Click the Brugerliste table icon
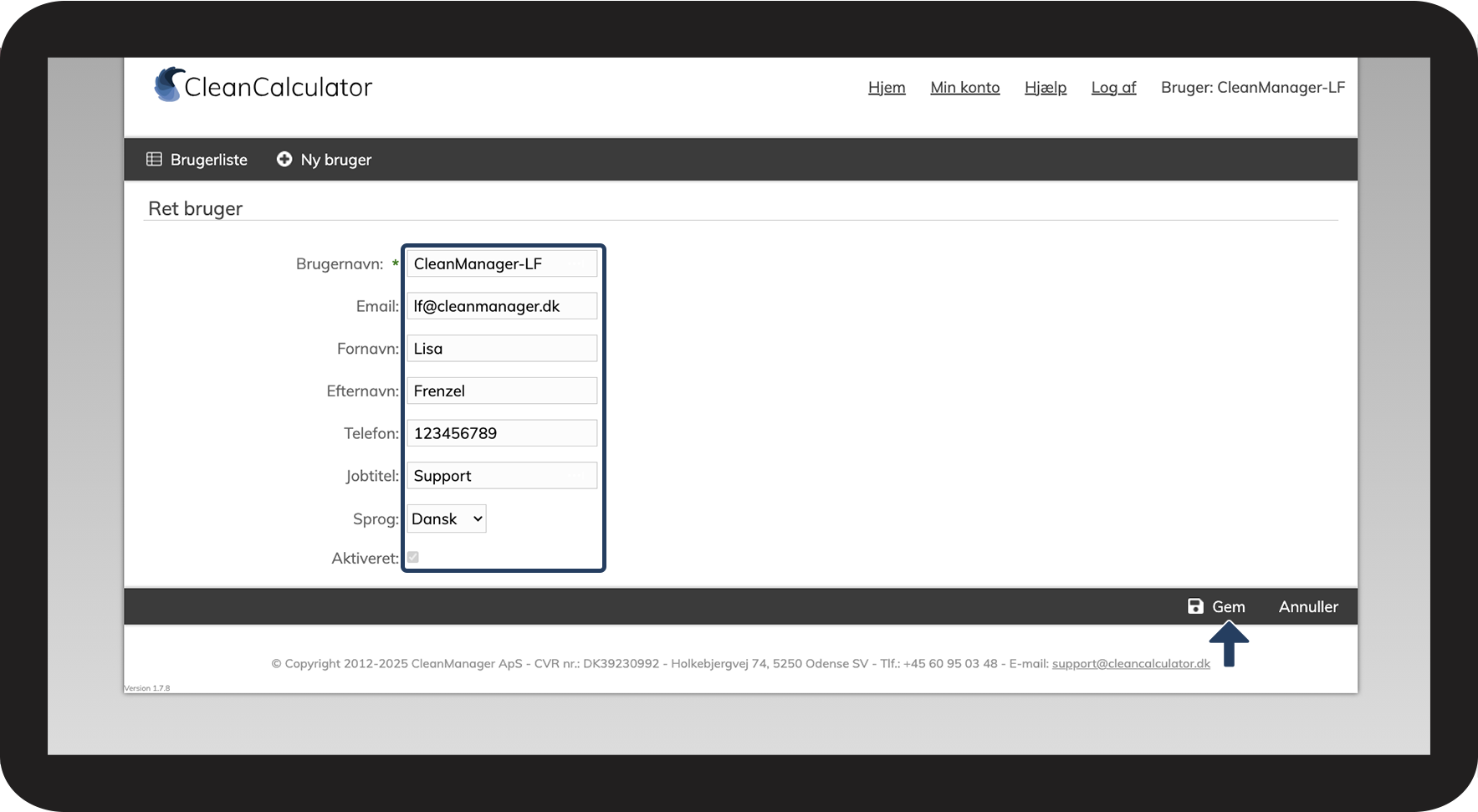 coord(154,159)
